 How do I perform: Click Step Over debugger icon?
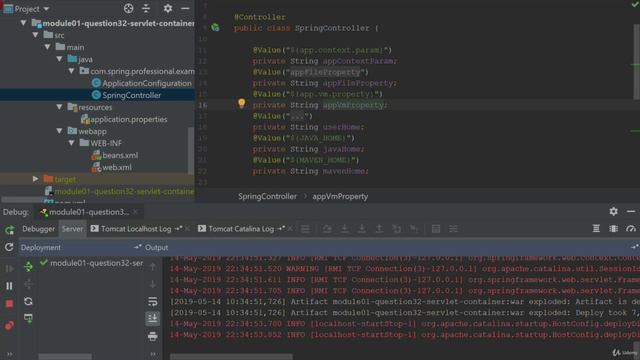tap(327, 229)
